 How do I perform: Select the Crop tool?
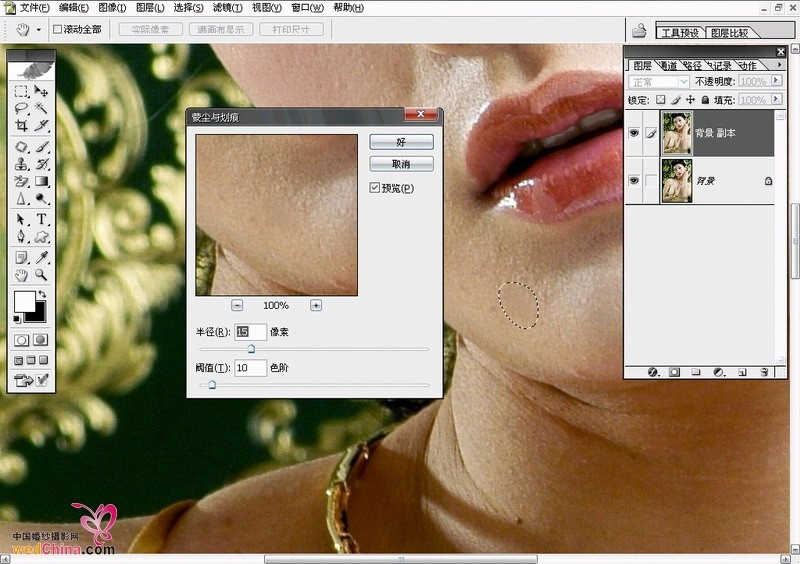tap(21, 125)
